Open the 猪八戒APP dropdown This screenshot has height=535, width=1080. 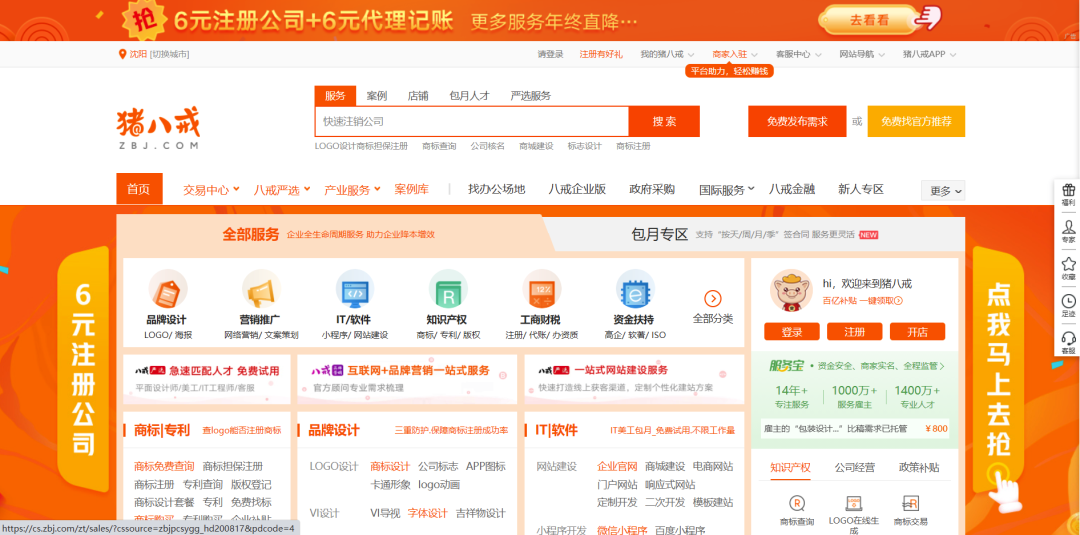[930, 54]
